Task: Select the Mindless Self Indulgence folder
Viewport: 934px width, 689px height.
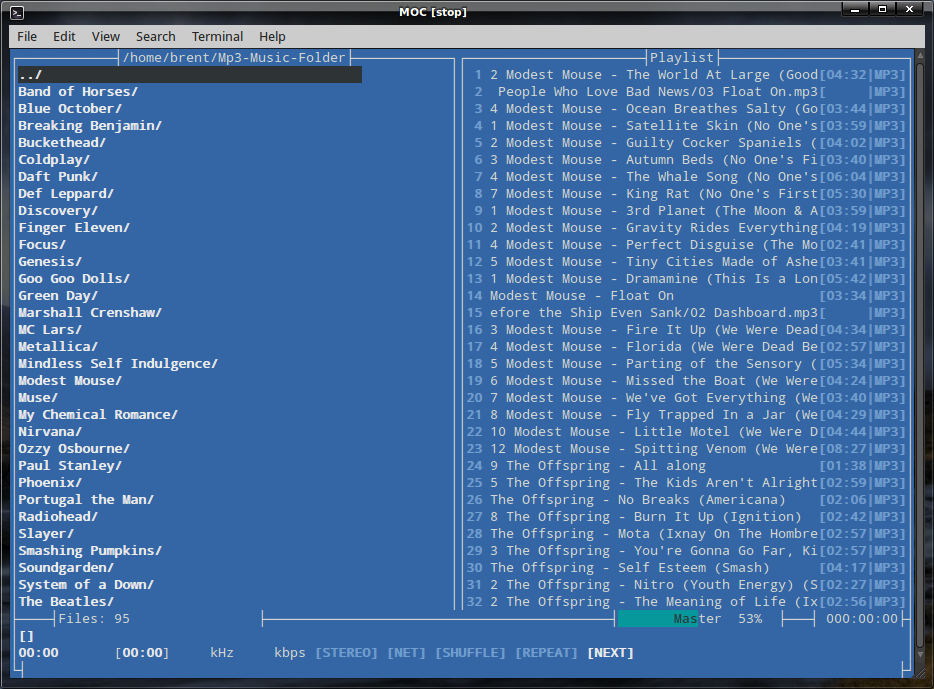Action: coord(118,364)
